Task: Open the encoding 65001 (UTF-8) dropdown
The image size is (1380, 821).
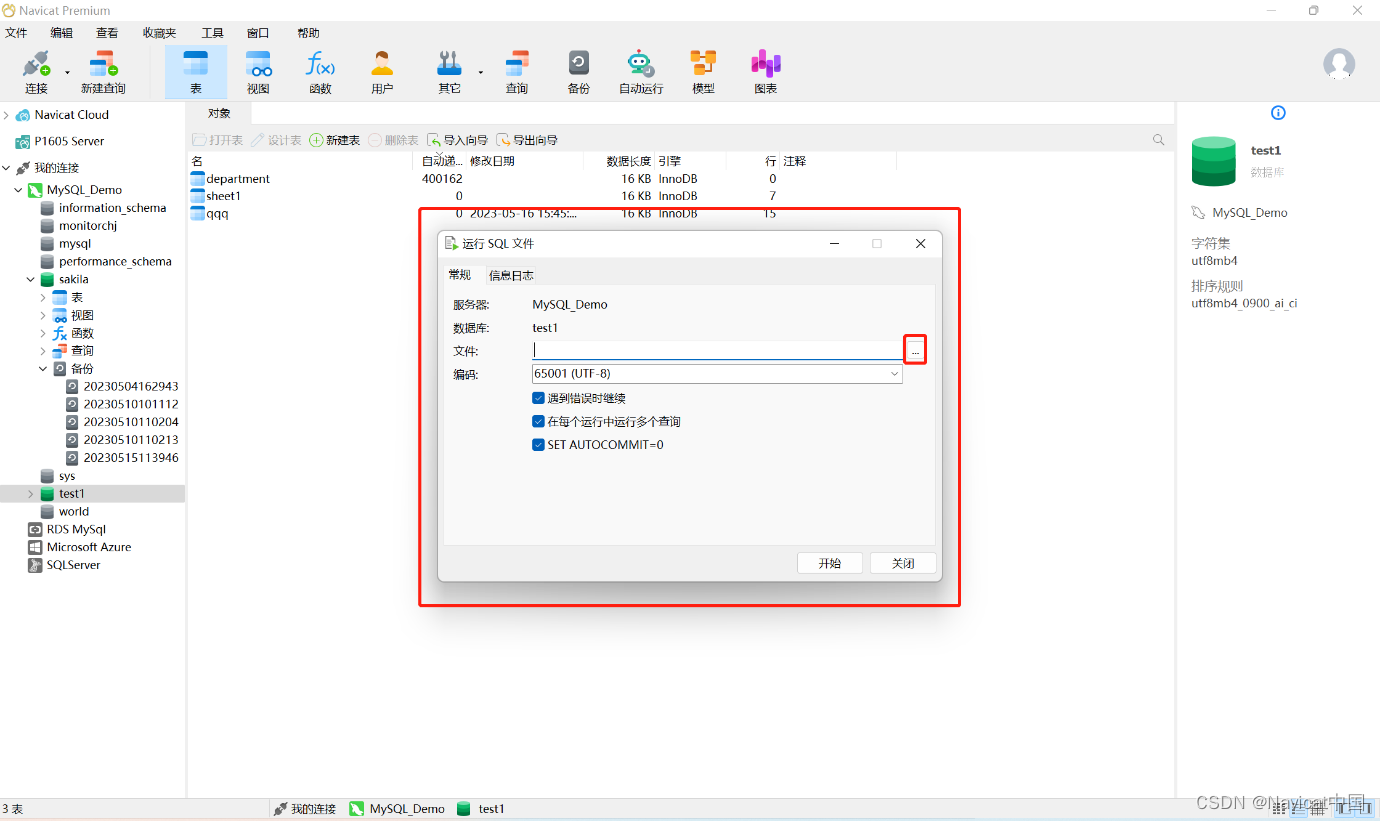Action: [717, 373]
